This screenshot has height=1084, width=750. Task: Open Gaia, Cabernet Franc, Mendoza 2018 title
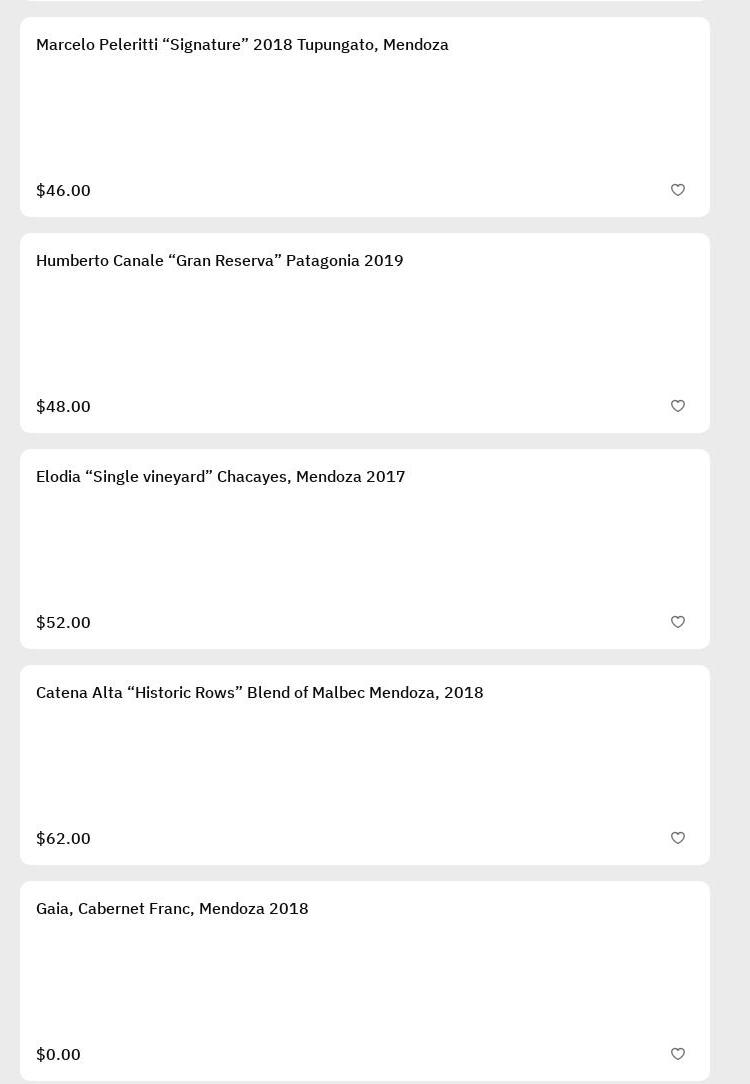click(172, 909)
